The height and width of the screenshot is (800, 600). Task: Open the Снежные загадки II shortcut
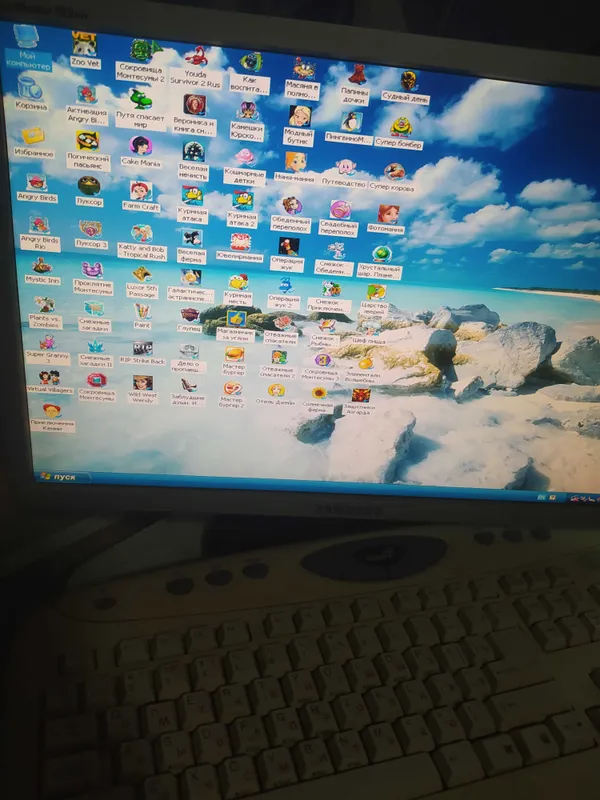point(95,354)
